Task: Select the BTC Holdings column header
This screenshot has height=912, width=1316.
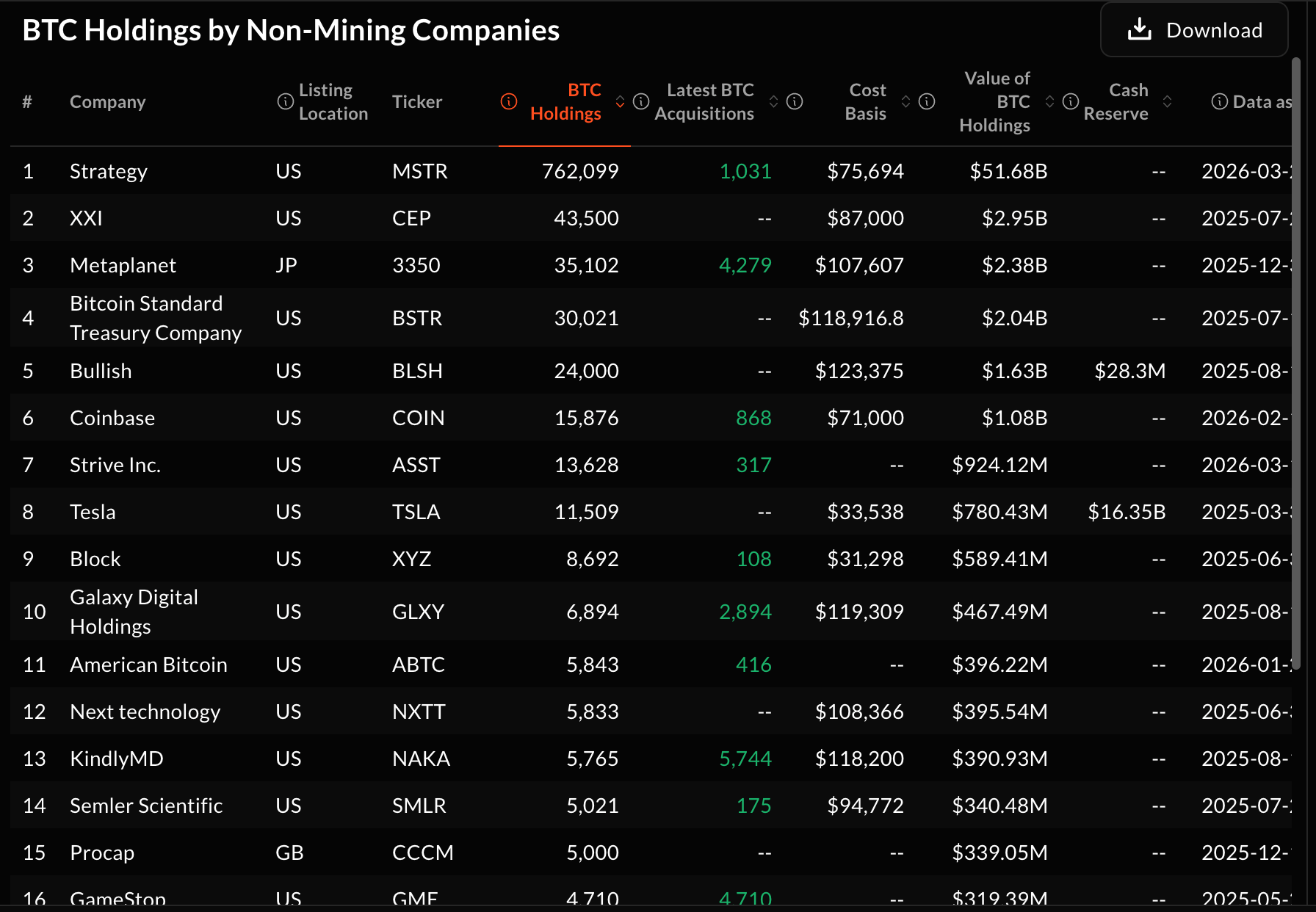Action: point(565,101)
